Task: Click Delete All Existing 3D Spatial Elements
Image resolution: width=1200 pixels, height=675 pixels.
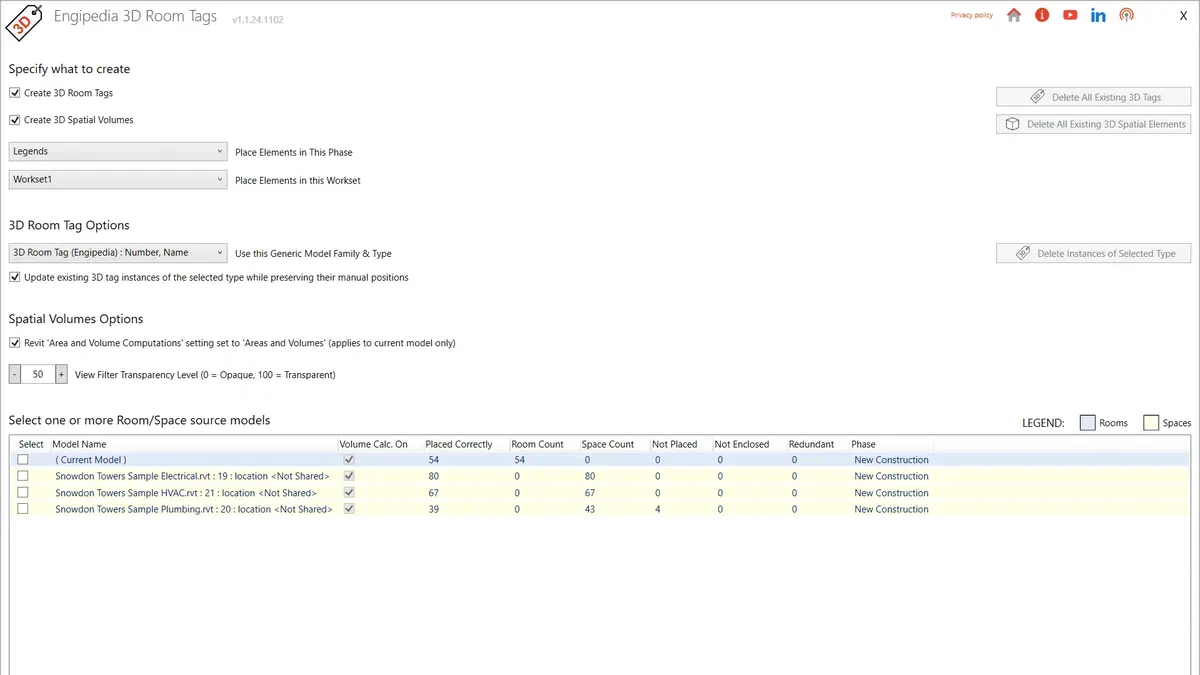Action: tap(1093, 124)
